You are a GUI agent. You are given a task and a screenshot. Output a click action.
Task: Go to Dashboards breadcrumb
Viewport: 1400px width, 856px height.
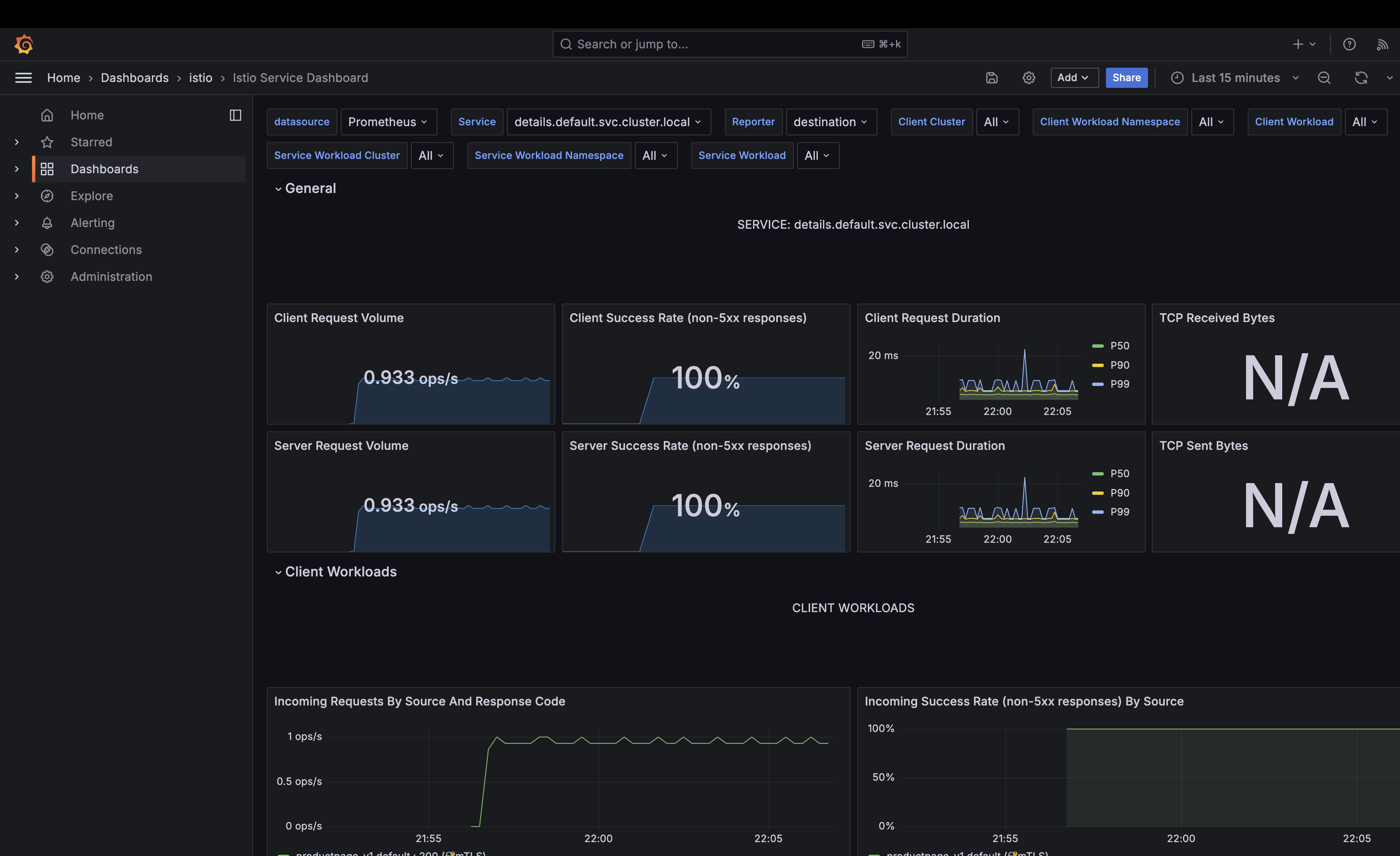tap(135, 78)
